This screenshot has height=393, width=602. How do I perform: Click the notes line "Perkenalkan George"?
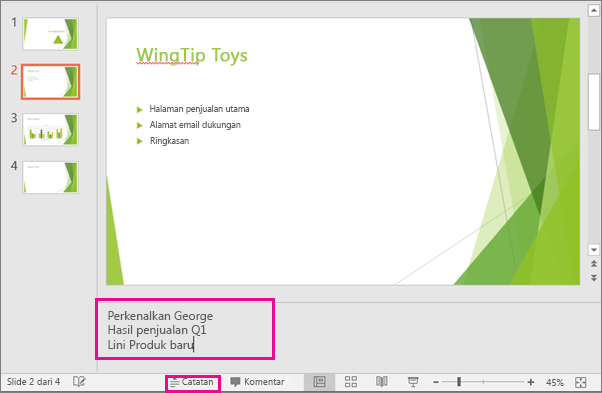click(x=160, y=316)
